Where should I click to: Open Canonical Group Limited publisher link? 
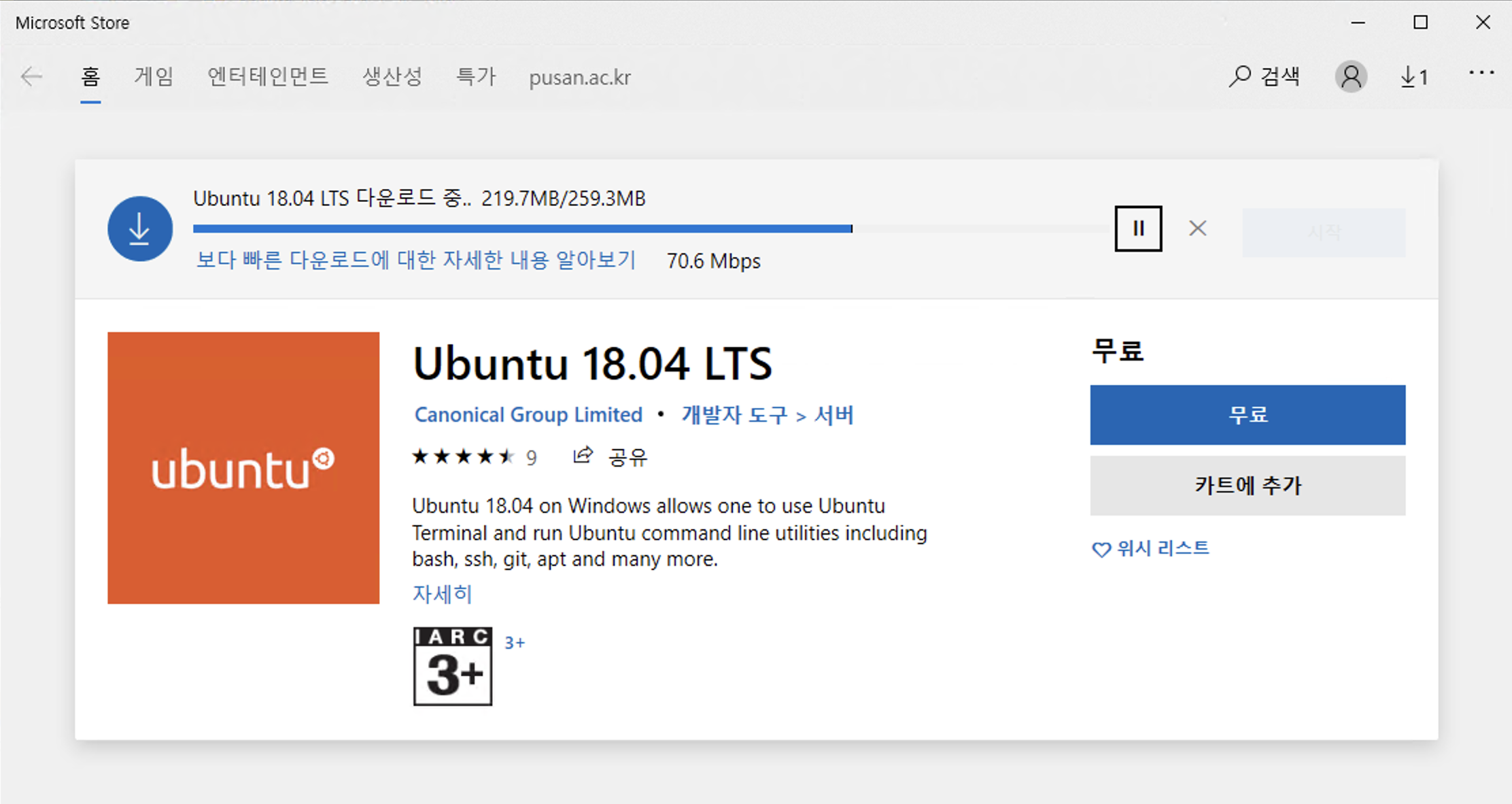click(x=528, y=414)
